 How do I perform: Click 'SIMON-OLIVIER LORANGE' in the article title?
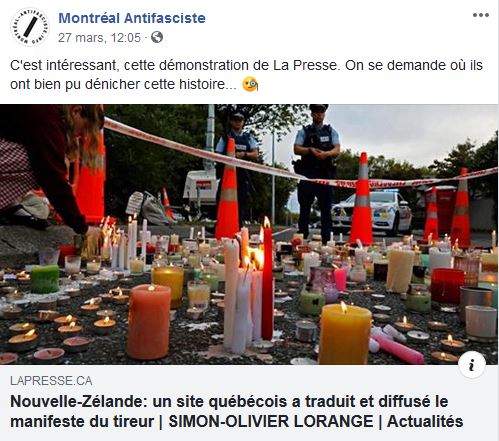coord(271,421)
